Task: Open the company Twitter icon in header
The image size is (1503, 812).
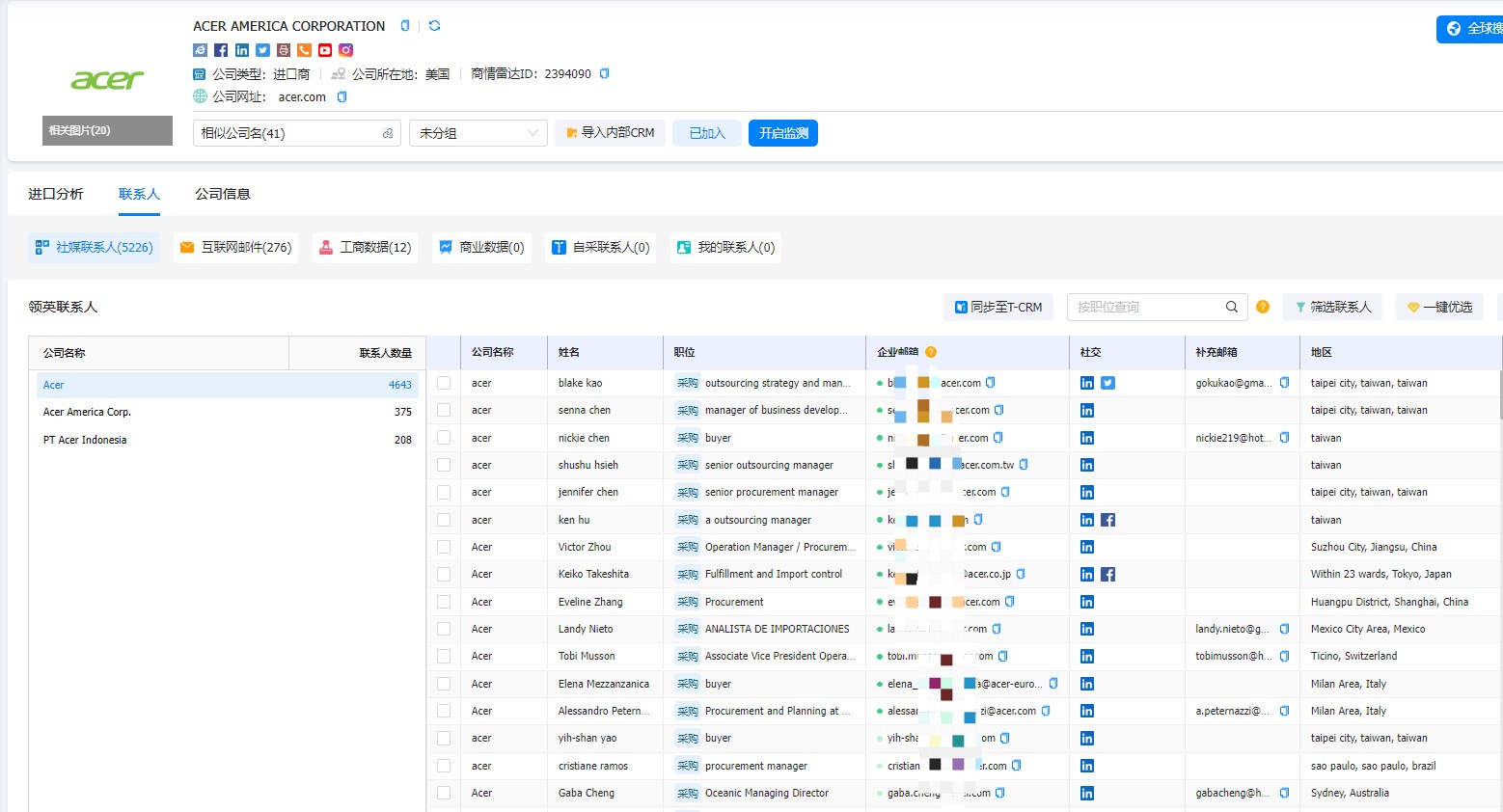Action: (x=262, y=50)
